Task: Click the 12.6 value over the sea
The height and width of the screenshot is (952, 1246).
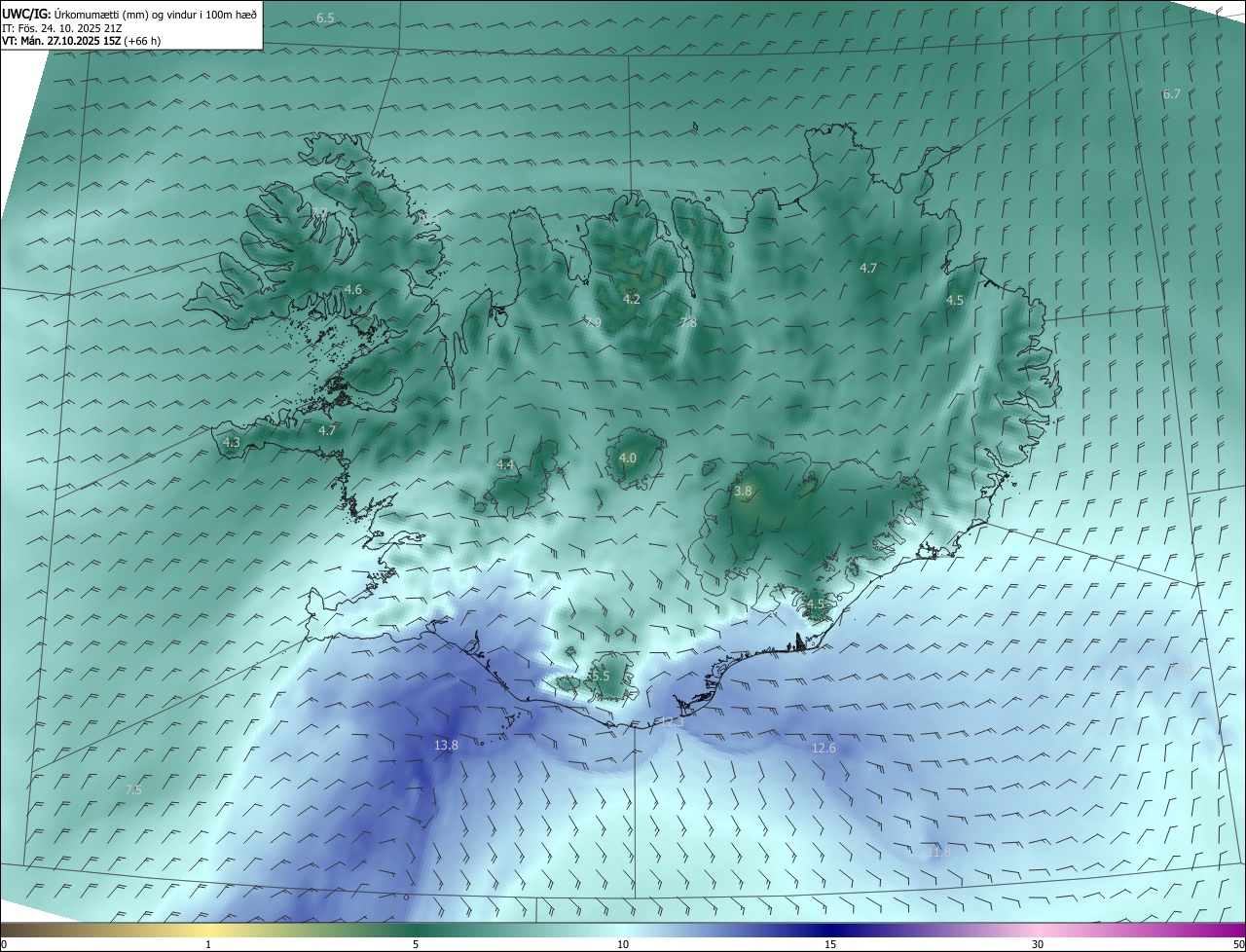Action: coord(824,748)
